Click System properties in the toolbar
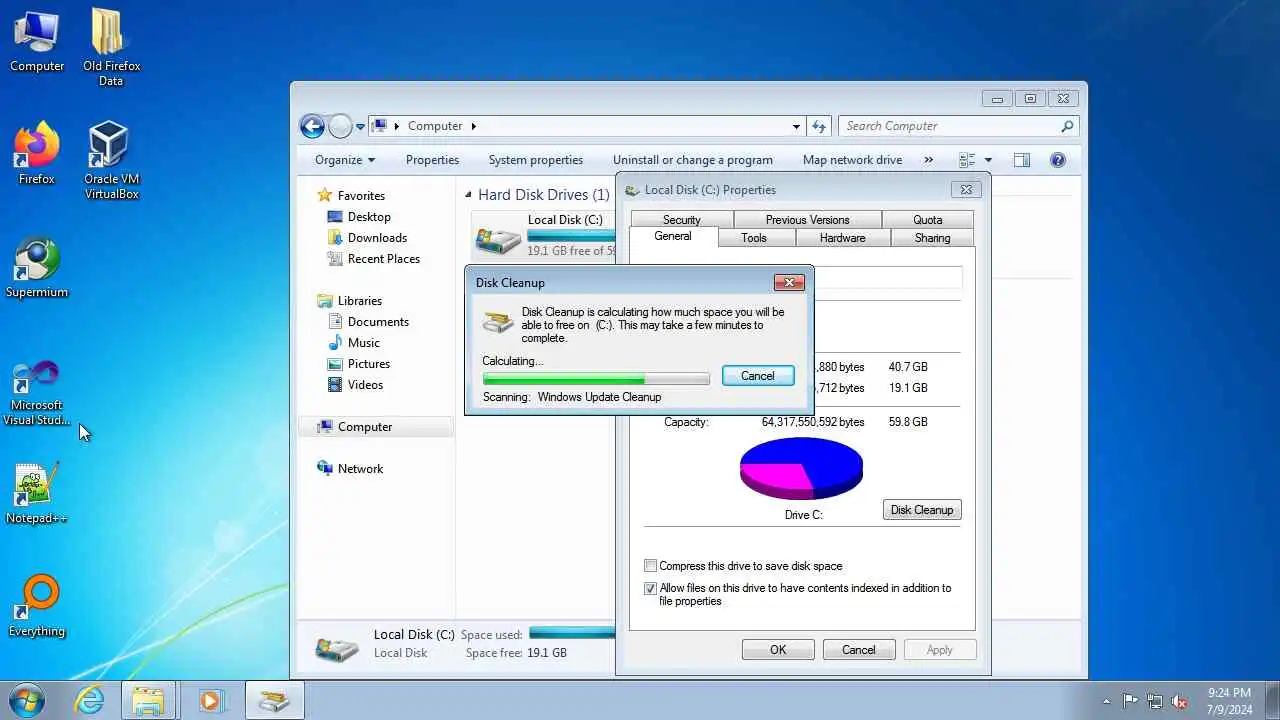The image size is (1280, 720). [535, 160]
